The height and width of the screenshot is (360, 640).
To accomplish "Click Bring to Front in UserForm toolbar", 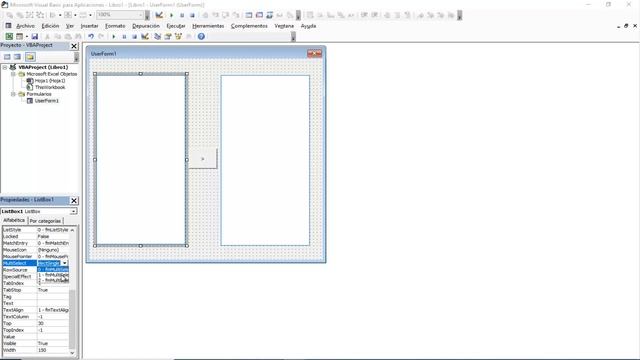I will click(9, 15).
